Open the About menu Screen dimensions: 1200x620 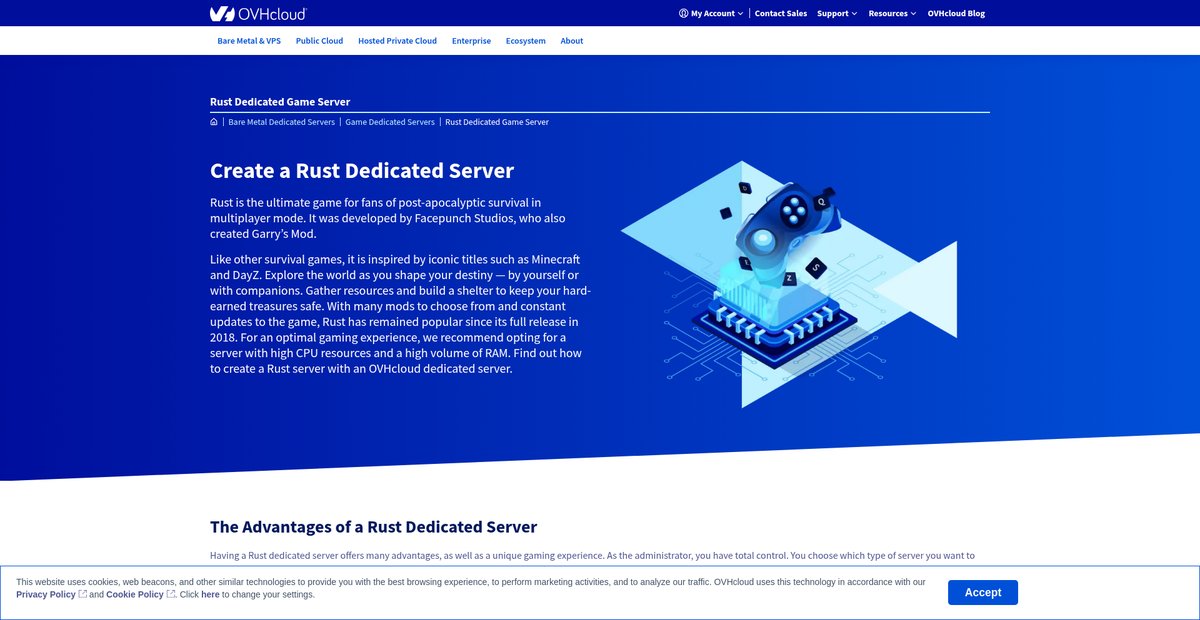(572, 41)
